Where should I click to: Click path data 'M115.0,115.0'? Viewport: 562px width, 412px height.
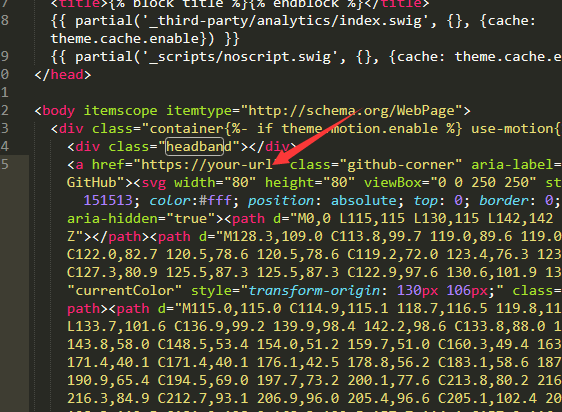pyautogui.click(x=232, y=308)
